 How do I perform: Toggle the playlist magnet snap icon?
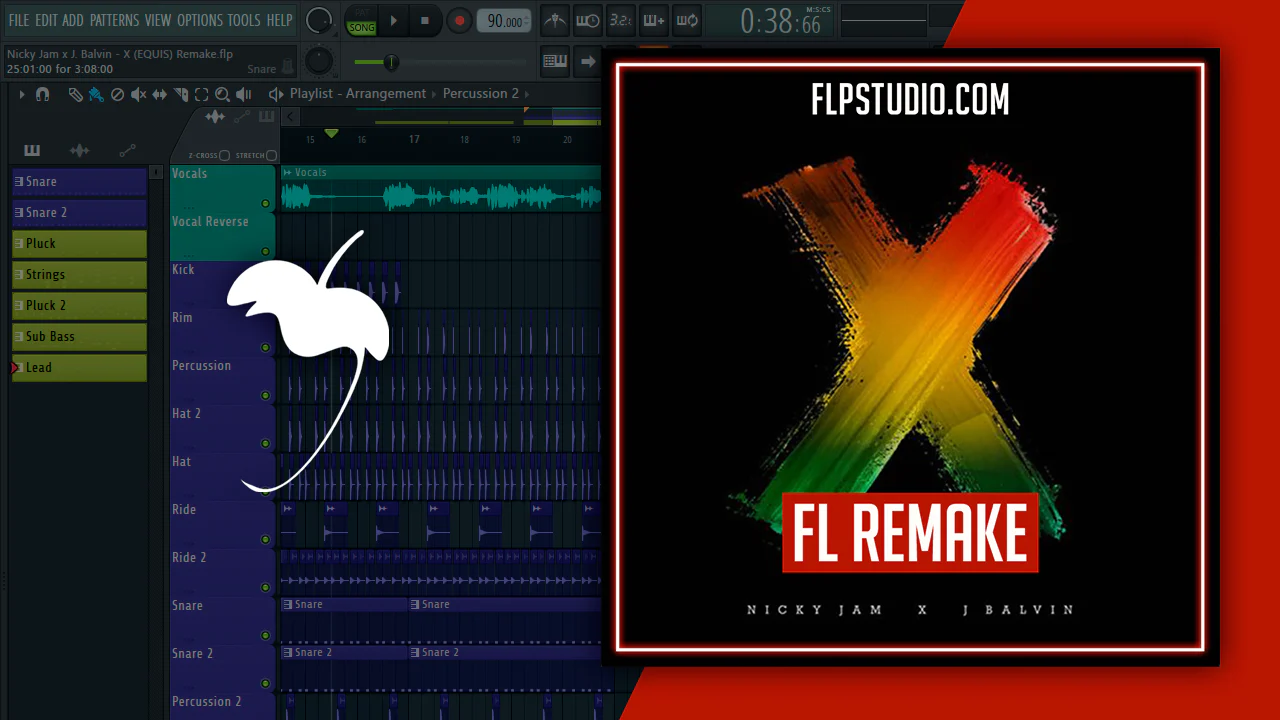(x=42, y=94)
